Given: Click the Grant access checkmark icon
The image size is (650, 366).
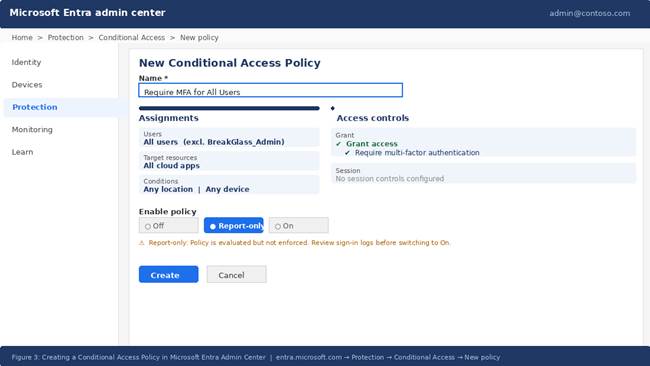Looking at the screenshot, I should pos(339,144).
